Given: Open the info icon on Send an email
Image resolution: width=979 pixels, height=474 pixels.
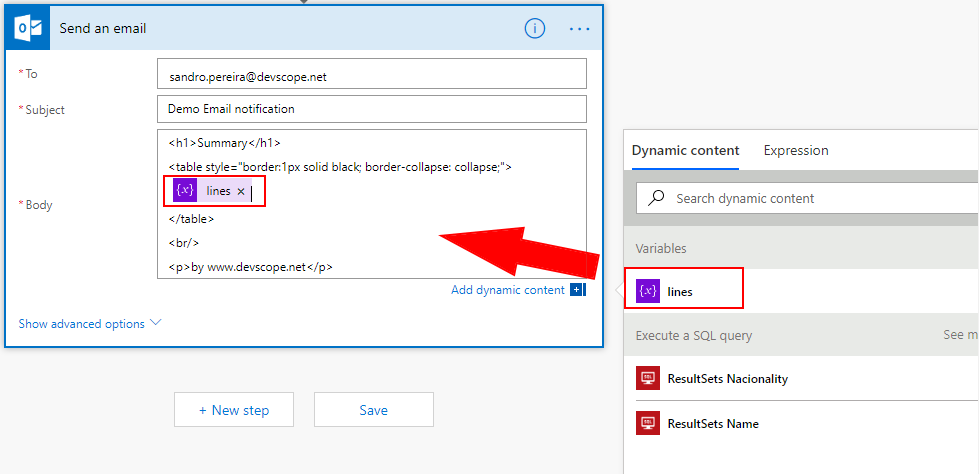Looking at the screenshot, I should [x=535, y=28].
